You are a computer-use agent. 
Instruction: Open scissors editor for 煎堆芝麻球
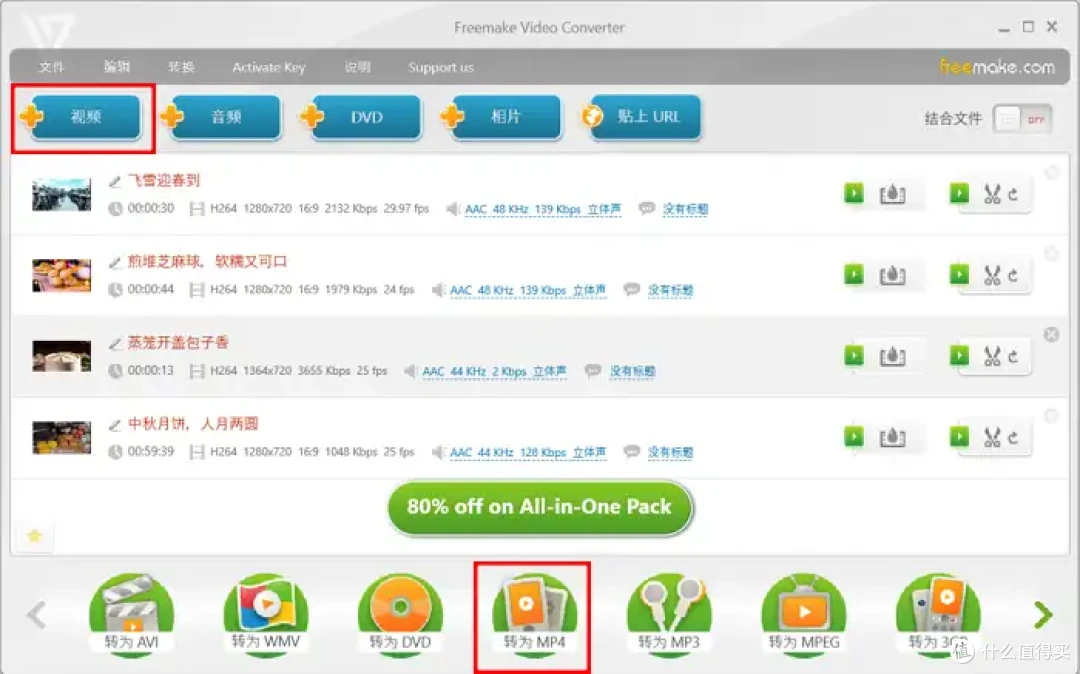(993, 275)
